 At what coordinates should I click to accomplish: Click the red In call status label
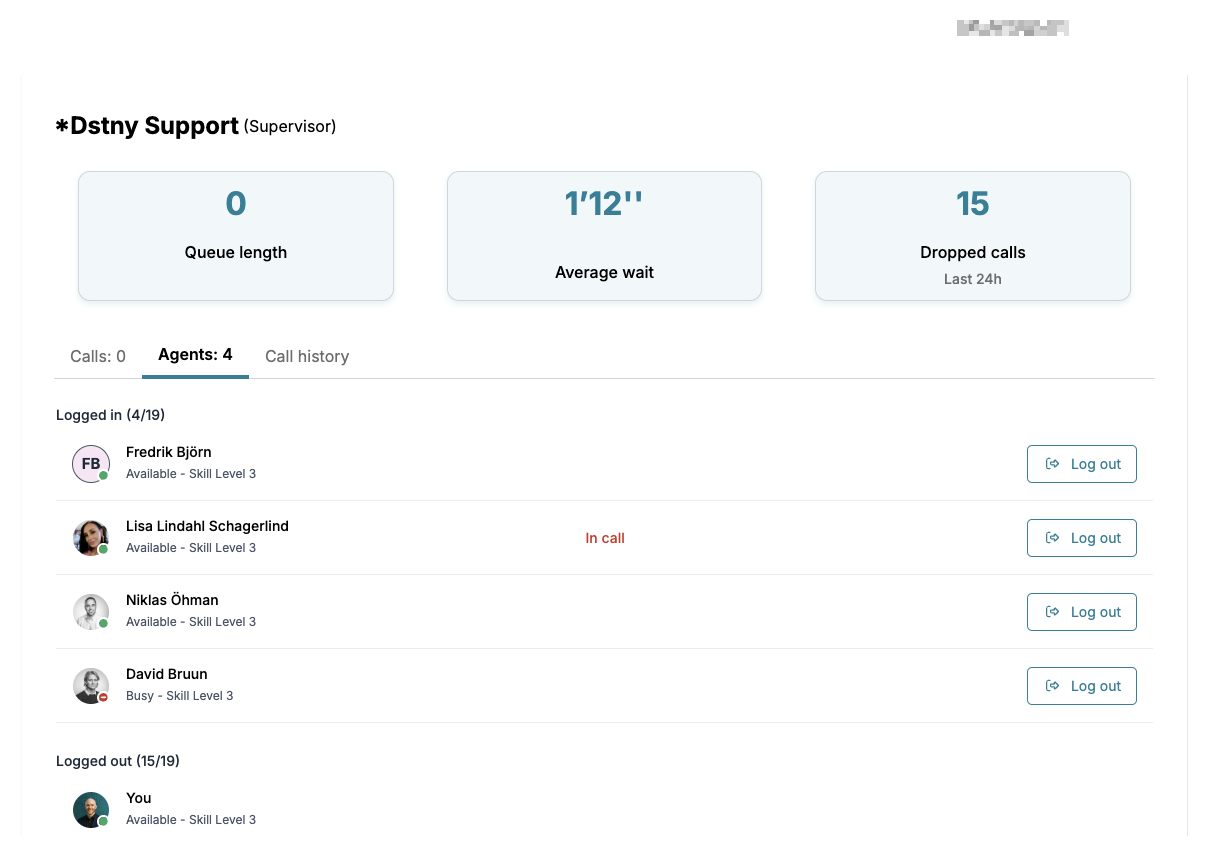(605, 538)
